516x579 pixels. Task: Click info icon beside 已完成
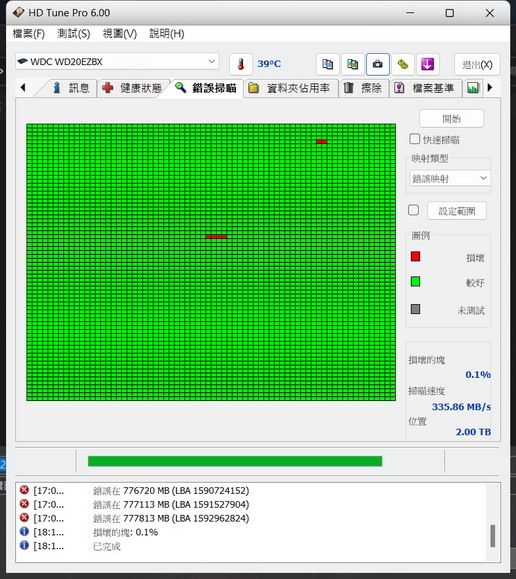24,545
